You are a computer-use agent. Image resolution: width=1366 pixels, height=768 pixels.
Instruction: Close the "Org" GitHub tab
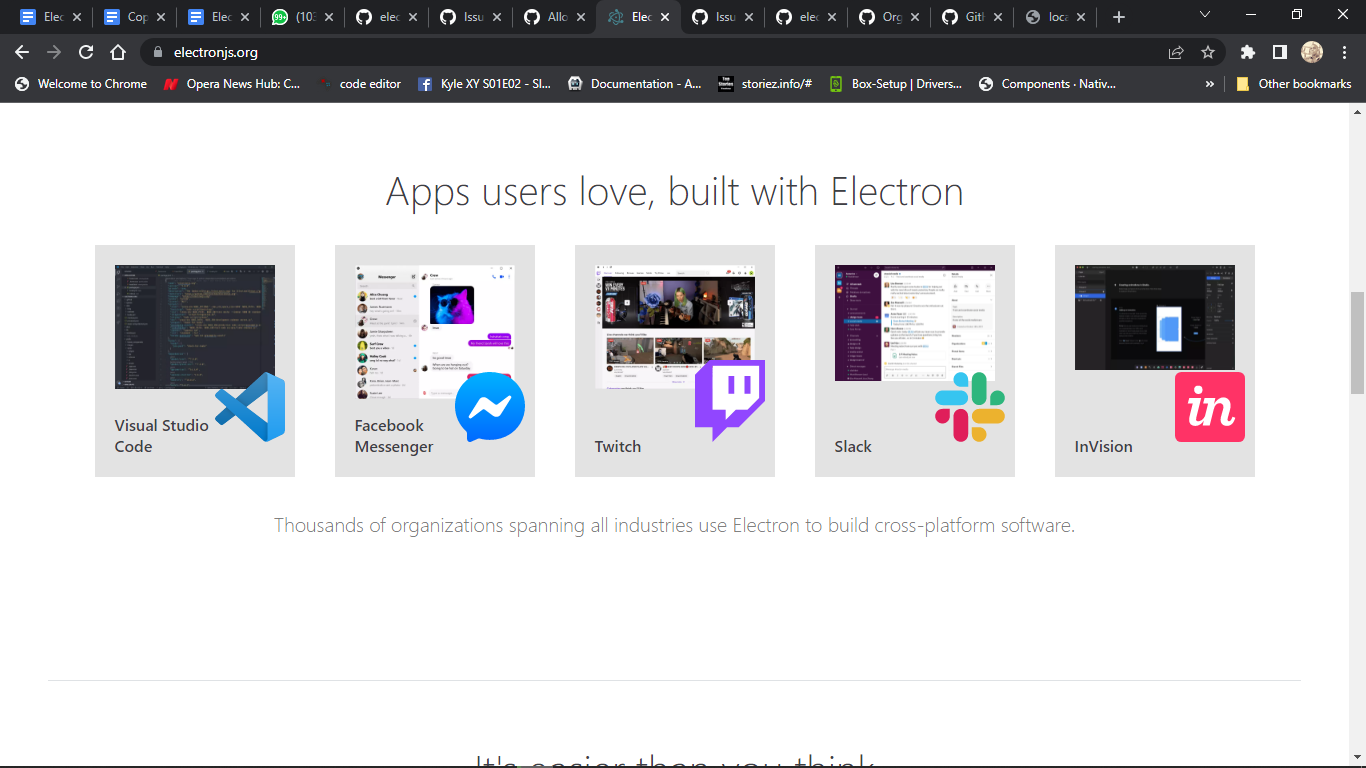pyautogui.click(x=916, y=17)
